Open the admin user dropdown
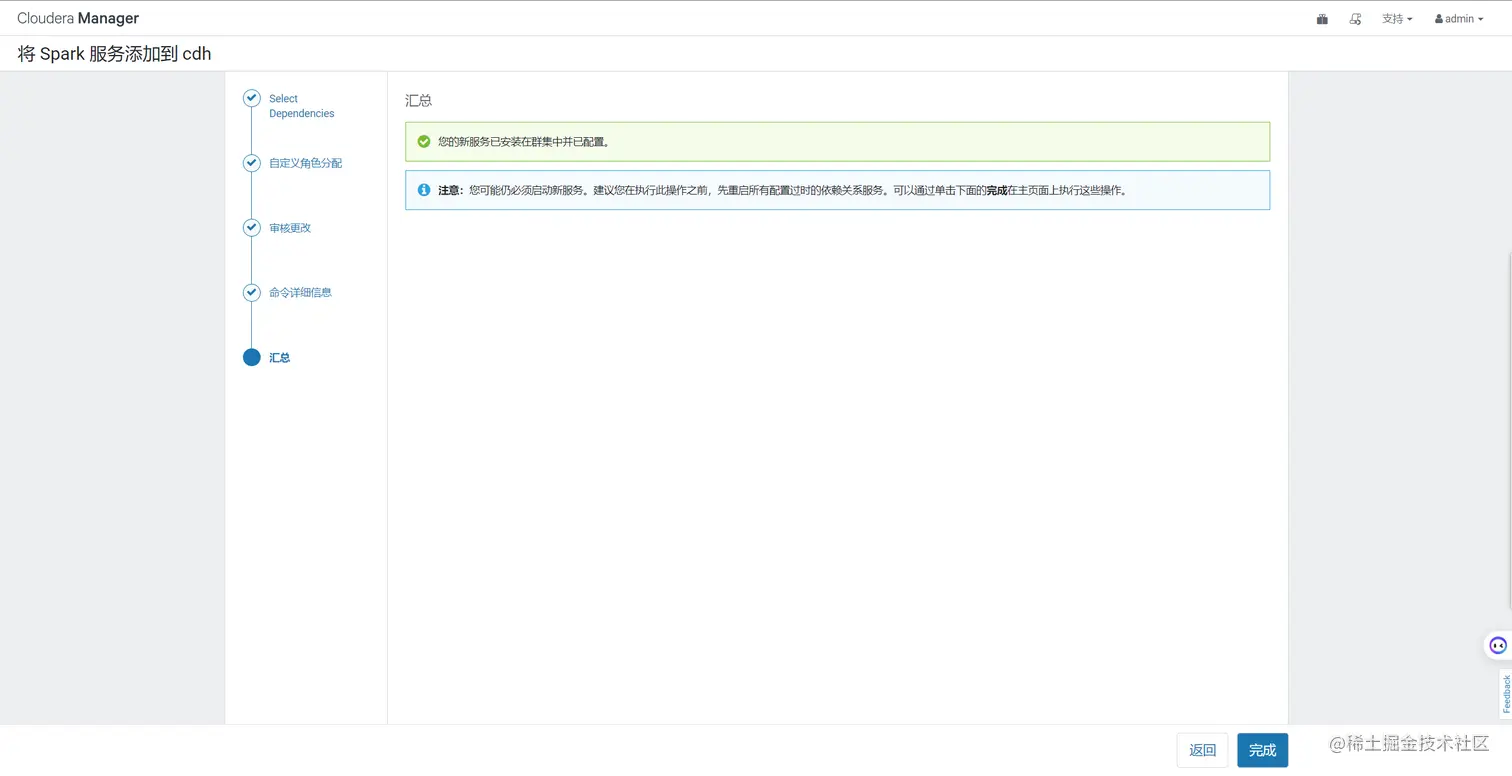The image size is (1512, 776). (x=1459, y=19)
